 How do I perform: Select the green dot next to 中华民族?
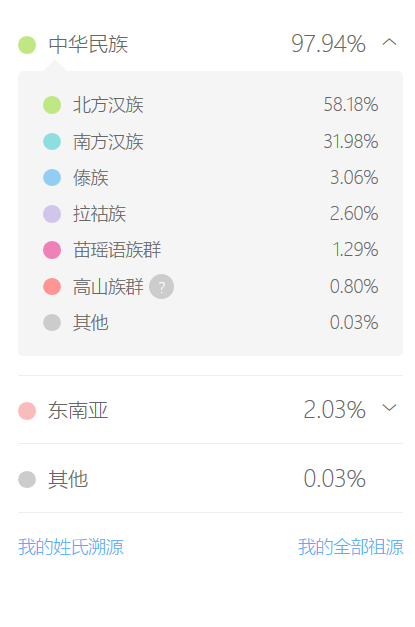click(27, 45)
